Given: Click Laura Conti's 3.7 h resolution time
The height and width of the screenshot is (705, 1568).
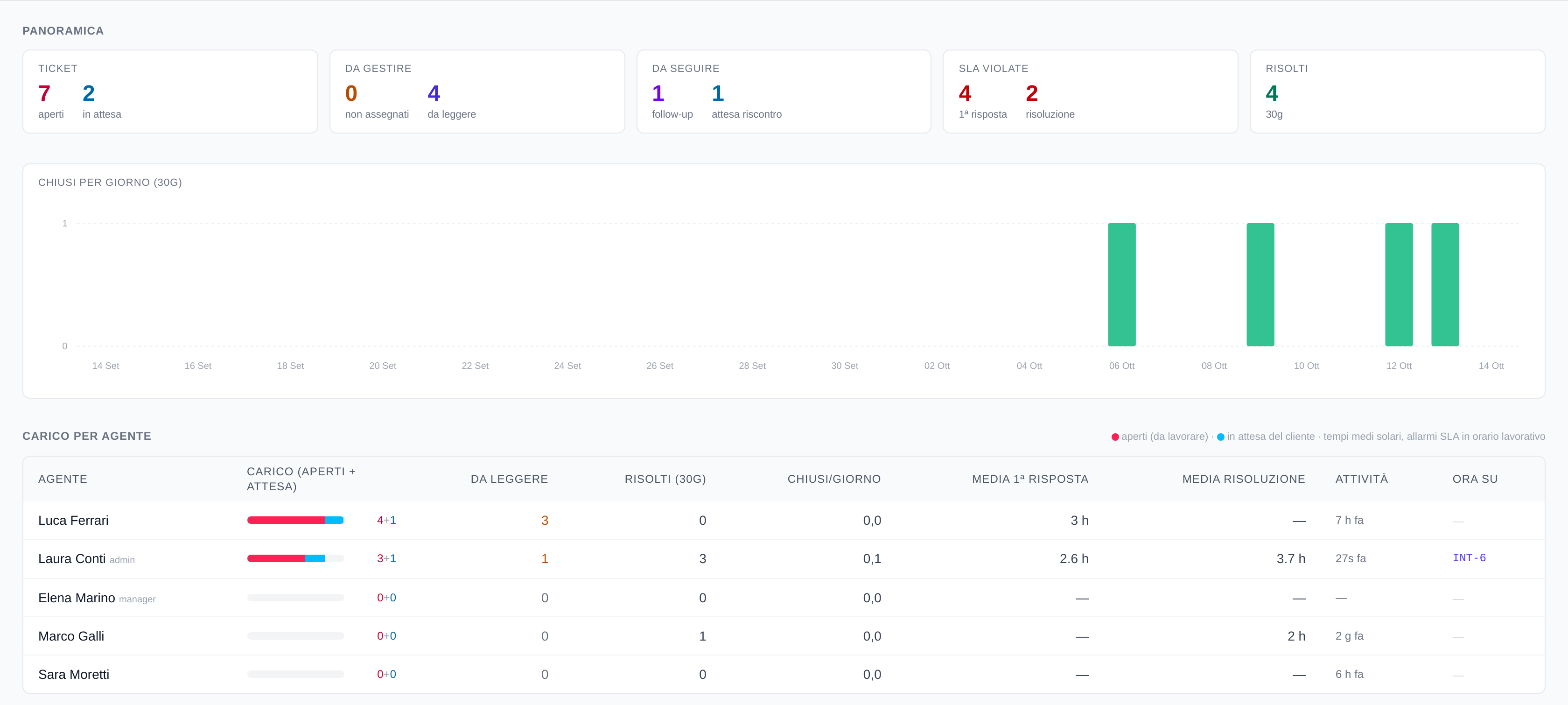Looking at the screenshot, I should (1290, 559).
